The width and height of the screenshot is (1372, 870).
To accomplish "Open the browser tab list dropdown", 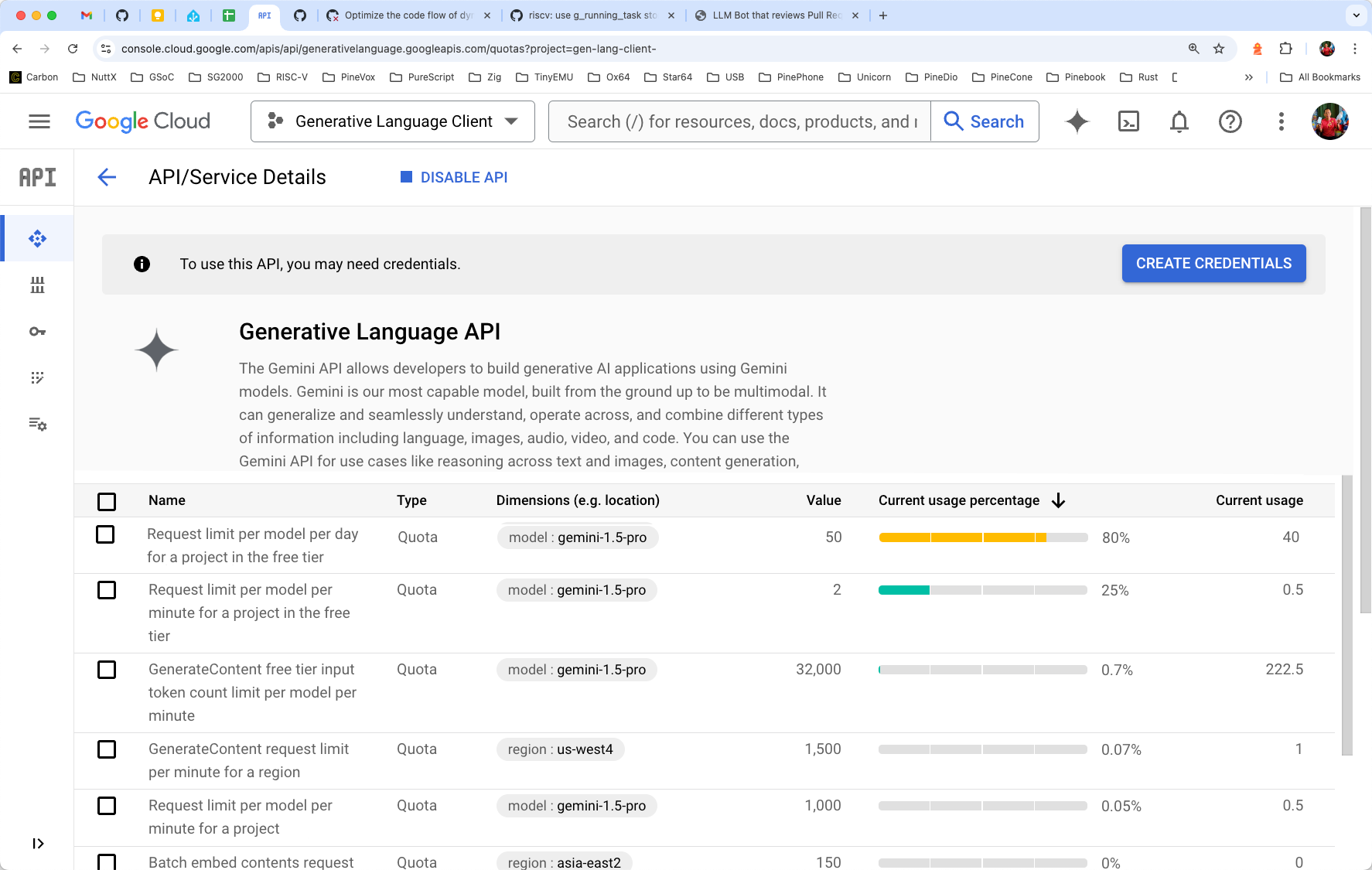I will [x=1356, y=15].
